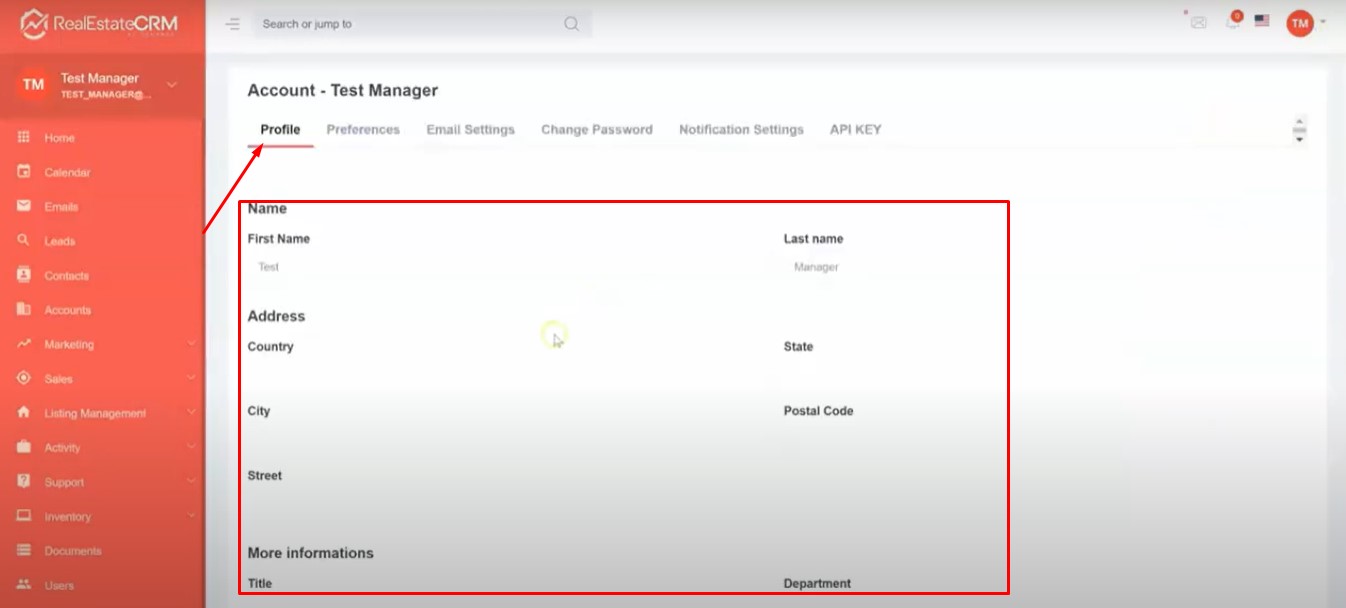The image size is (1346, 608).
Task: Select the Leads magnifier icon
Action: (x=24, y=241)
